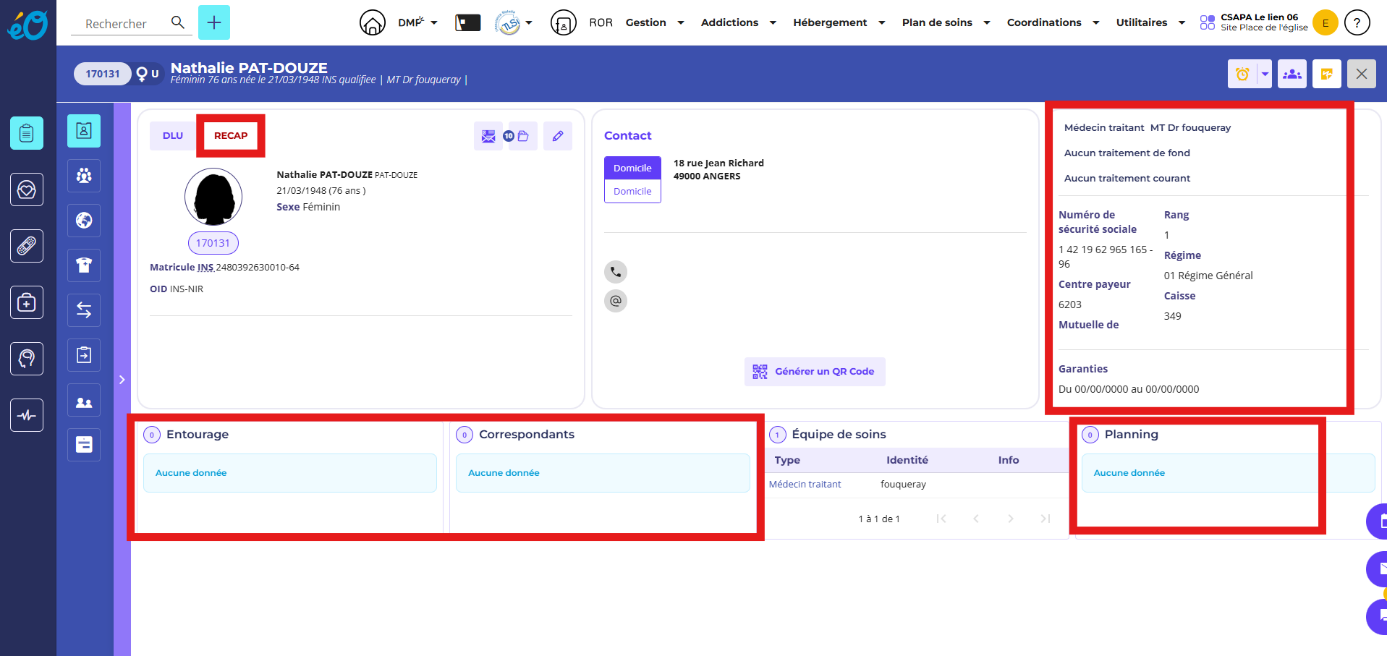Click the group people icon in patient header

click(1292, 74)
